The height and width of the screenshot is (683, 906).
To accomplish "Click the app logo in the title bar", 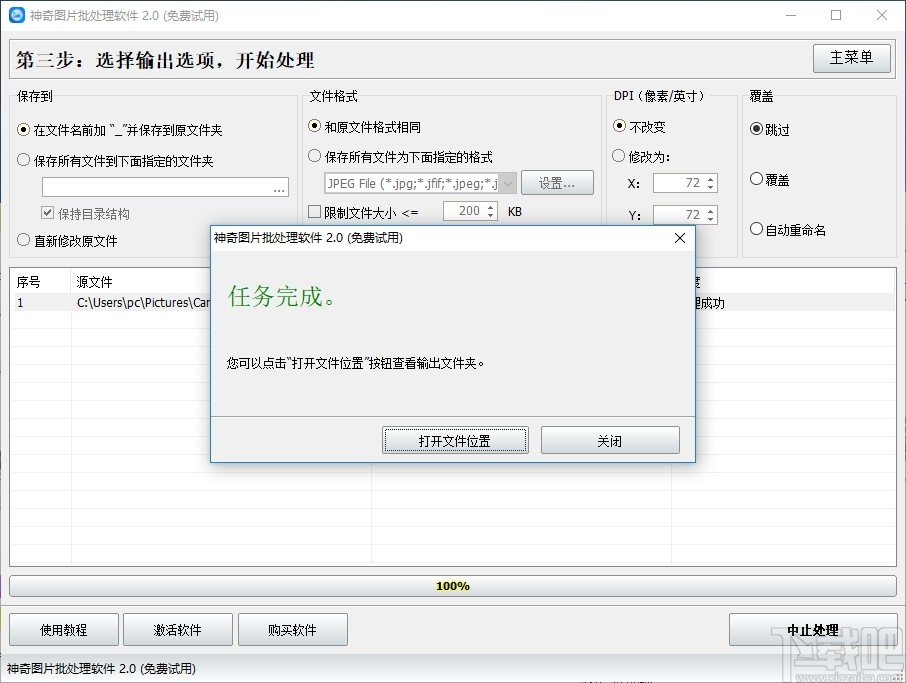I will (x=14, y=14).
